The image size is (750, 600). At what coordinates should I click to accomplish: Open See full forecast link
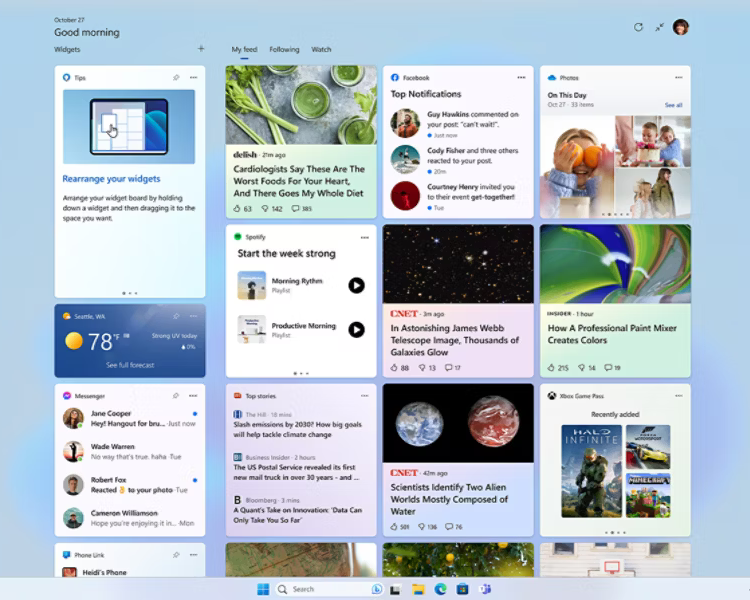130,365
